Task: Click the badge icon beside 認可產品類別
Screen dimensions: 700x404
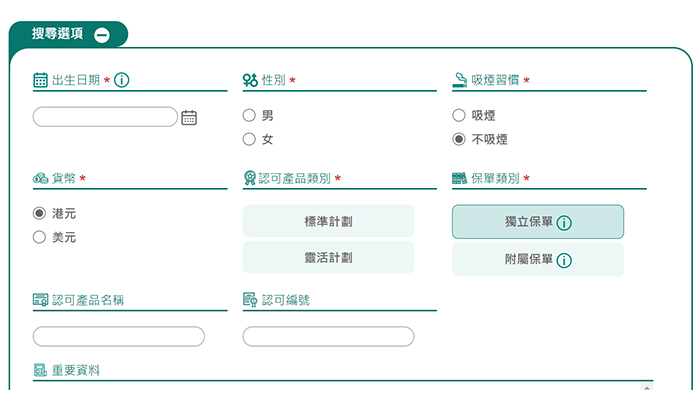Action: pos(250,178)
